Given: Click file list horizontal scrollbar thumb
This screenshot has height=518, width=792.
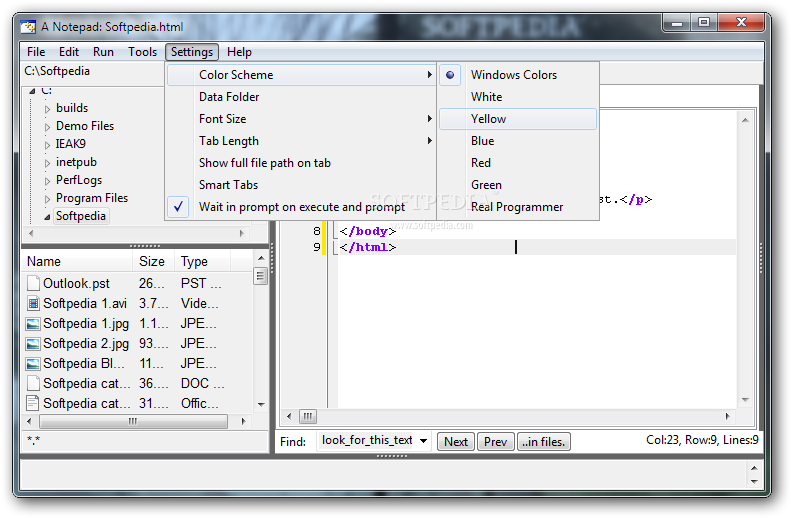Looking at the screenshot, I should click(133, 421).
